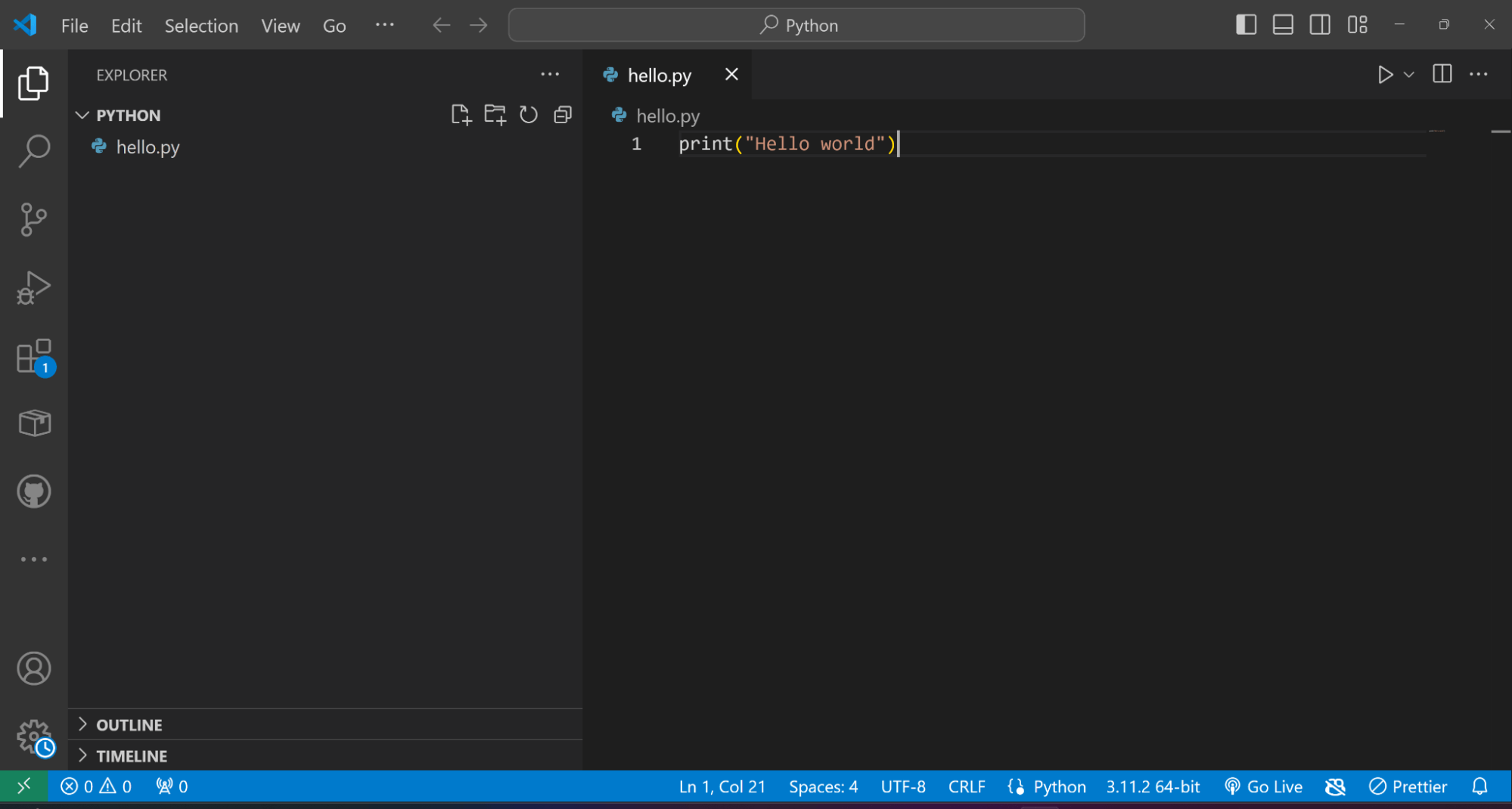Toggle the bottom panel visibility
This screenshot has height=809, width=1512.
coord(1283,25)
